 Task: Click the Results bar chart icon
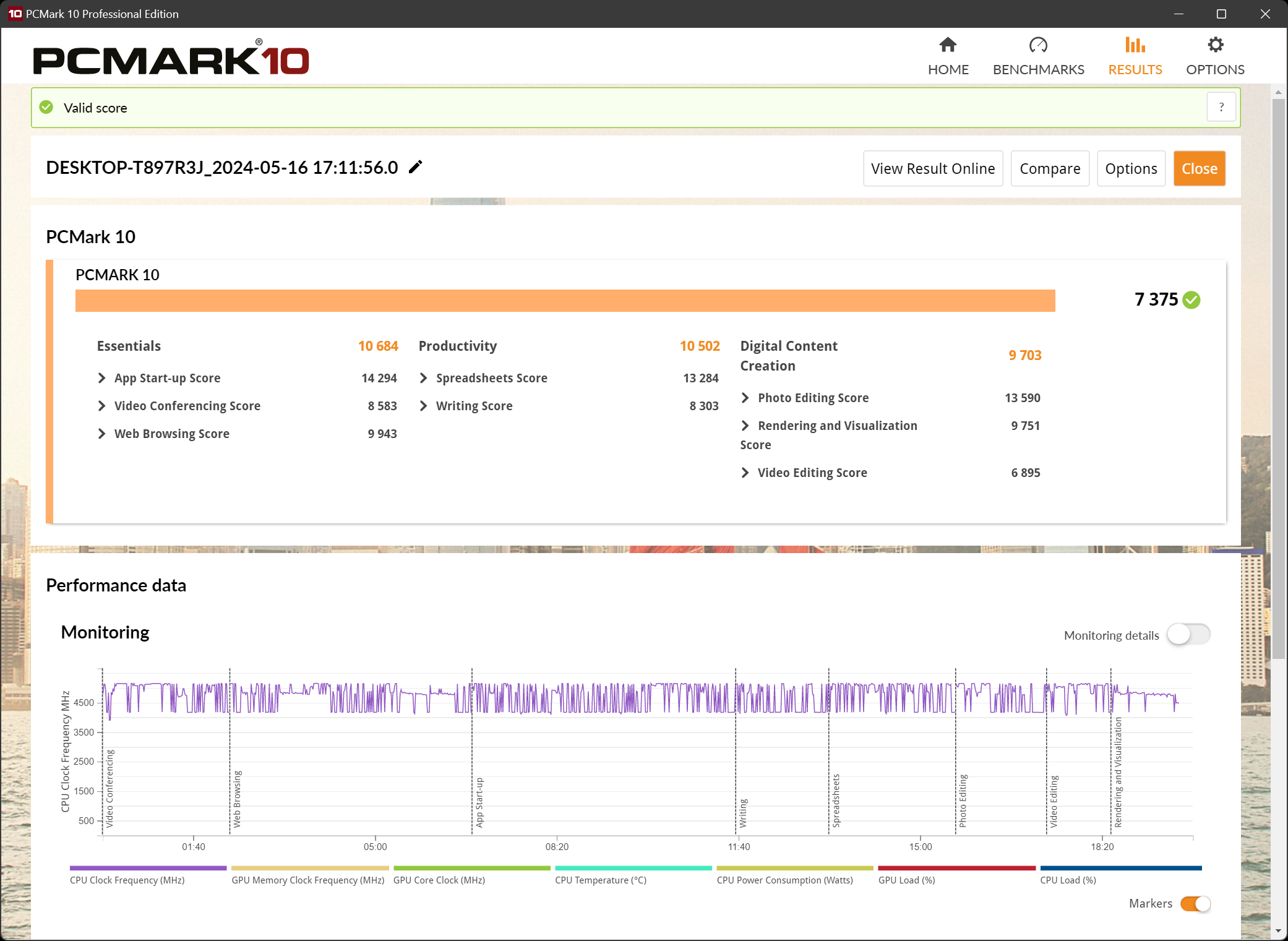(1135, 45)
